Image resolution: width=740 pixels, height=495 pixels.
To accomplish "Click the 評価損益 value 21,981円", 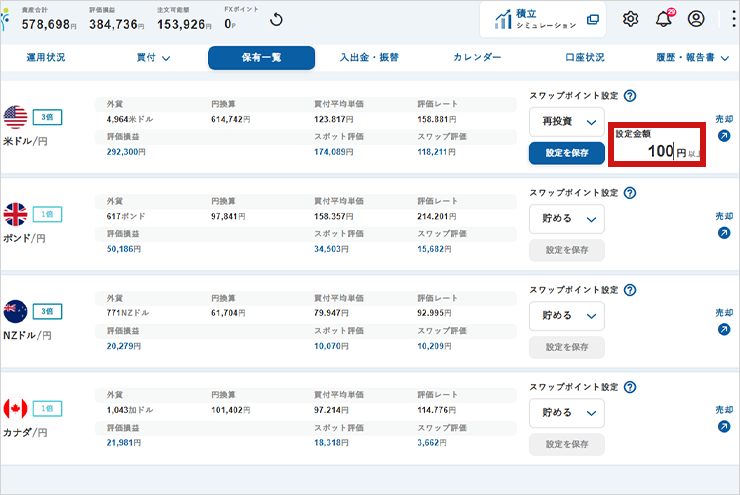I will coord(124,443).
